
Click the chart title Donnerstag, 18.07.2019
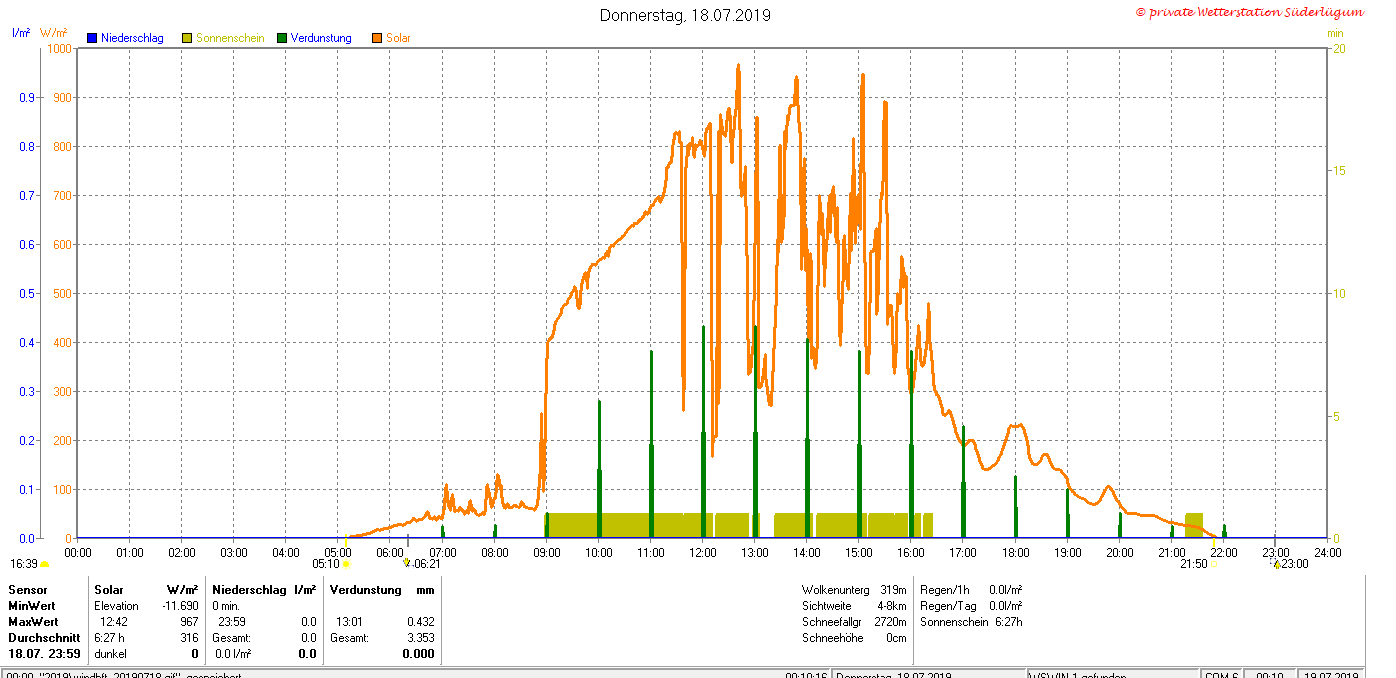click(685, 15)
